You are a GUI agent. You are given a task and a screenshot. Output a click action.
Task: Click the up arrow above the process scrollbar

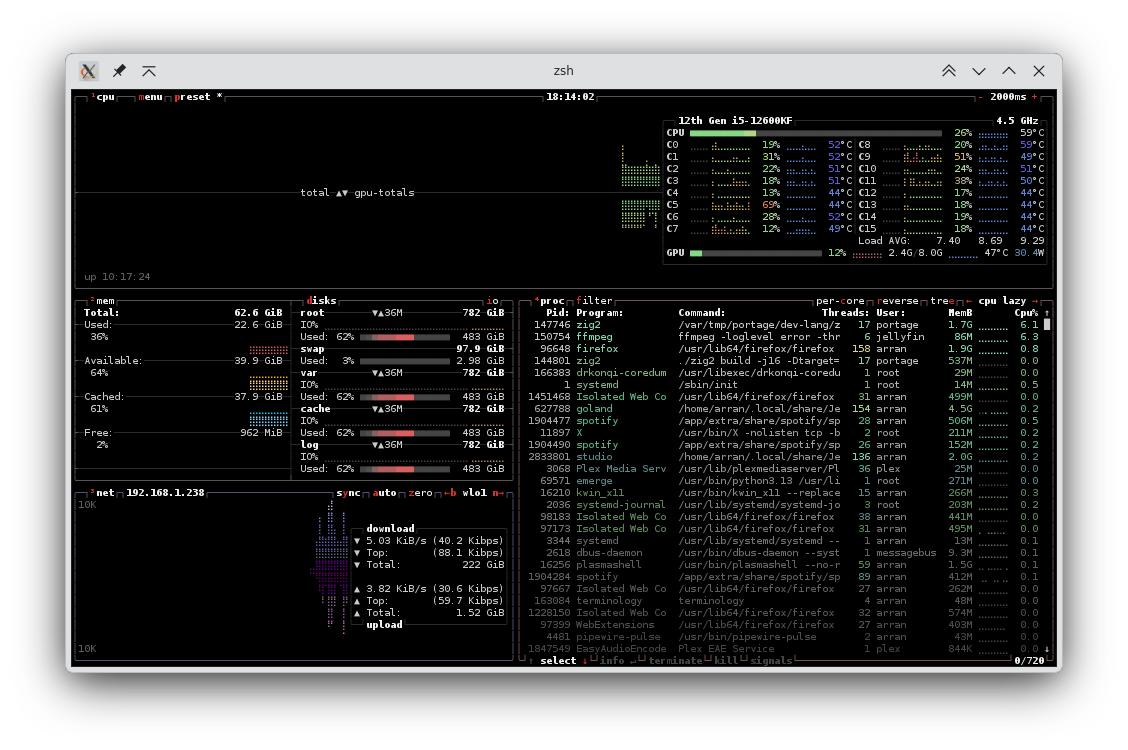(1047, 313)
